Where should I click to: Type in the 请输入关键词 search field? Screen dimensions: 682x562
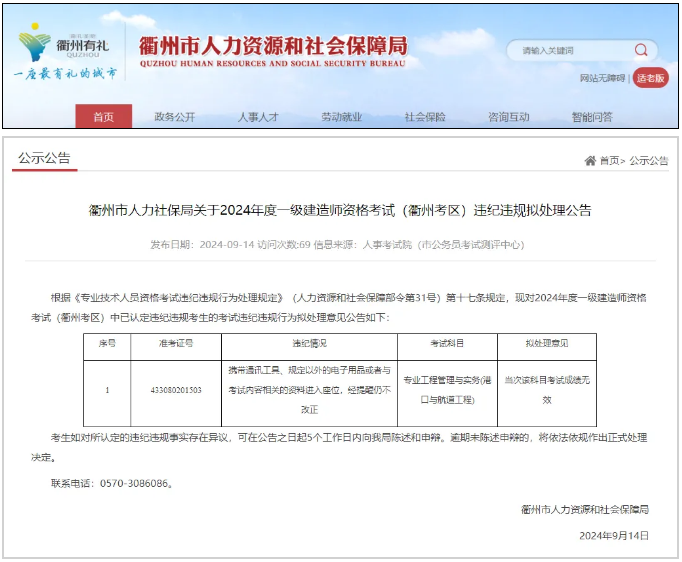pos(565,50)
